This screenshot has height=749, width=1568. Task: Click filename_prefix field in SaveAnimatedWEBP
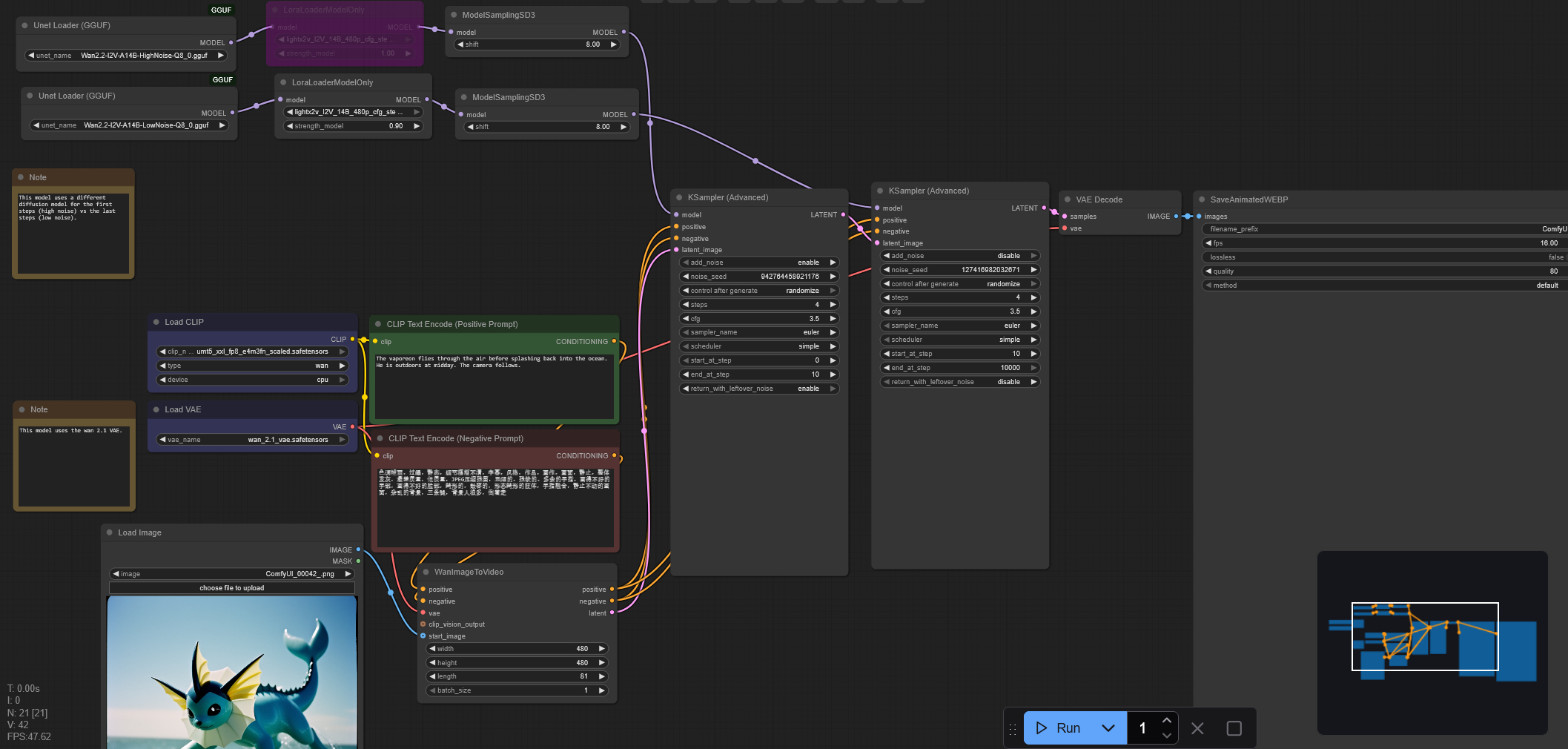coord(1385,229)
